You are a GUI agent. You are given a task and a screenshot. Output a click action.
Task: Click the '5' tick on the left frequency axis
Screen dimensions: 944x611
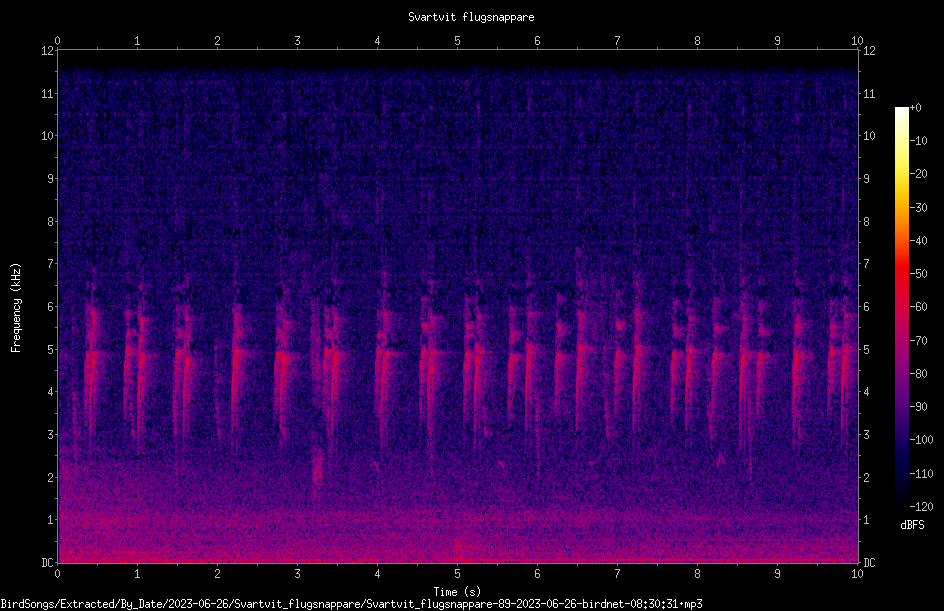[x=50, y=350]
